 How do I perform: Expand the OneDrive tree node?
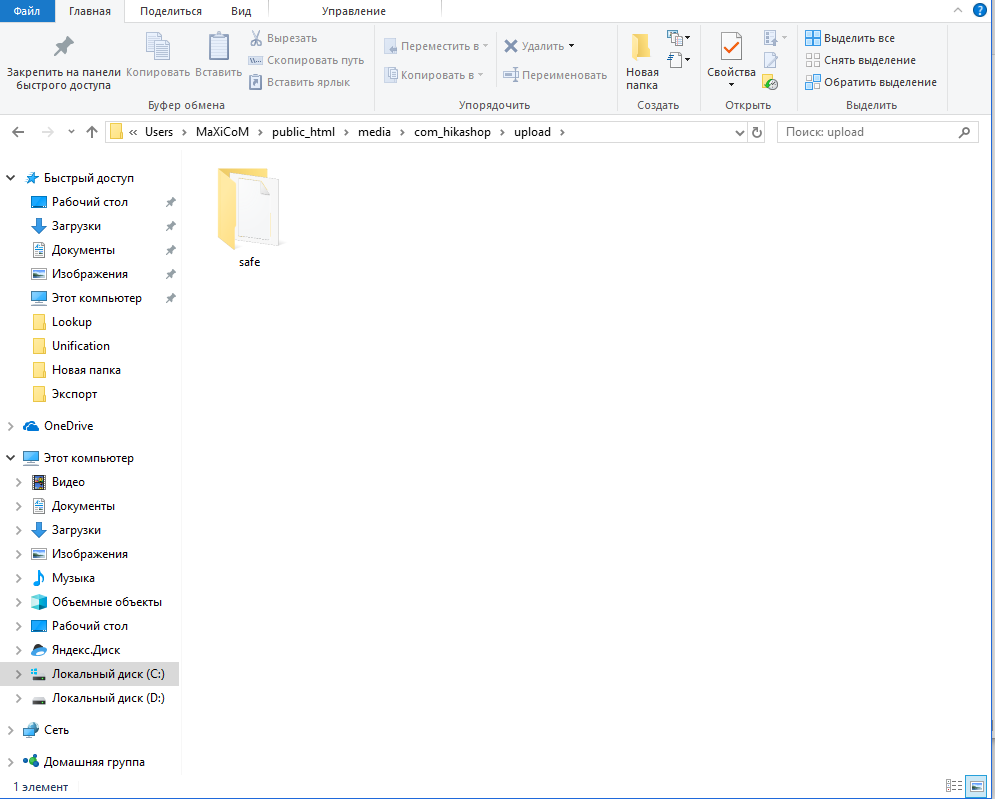[11, 426]
